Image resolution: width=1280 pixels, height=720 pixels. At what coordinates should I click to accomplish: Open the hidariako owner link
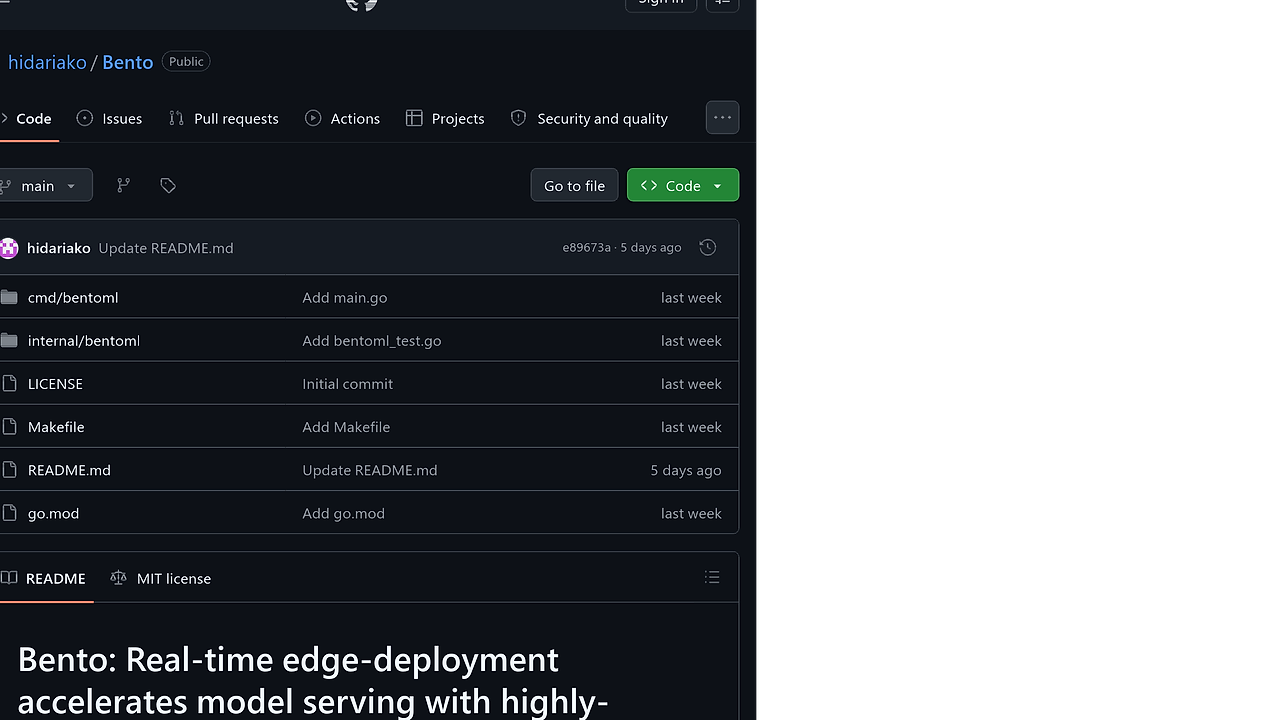pyautogui.click(x=47, y=62)
